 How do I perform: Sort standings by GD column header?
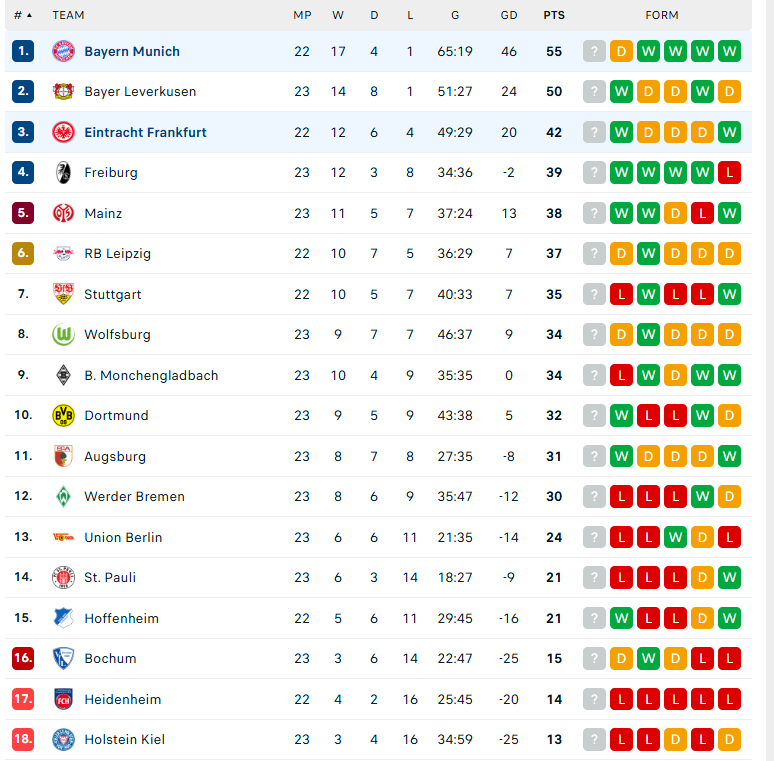pyautogui.click(x=509, y=15)
